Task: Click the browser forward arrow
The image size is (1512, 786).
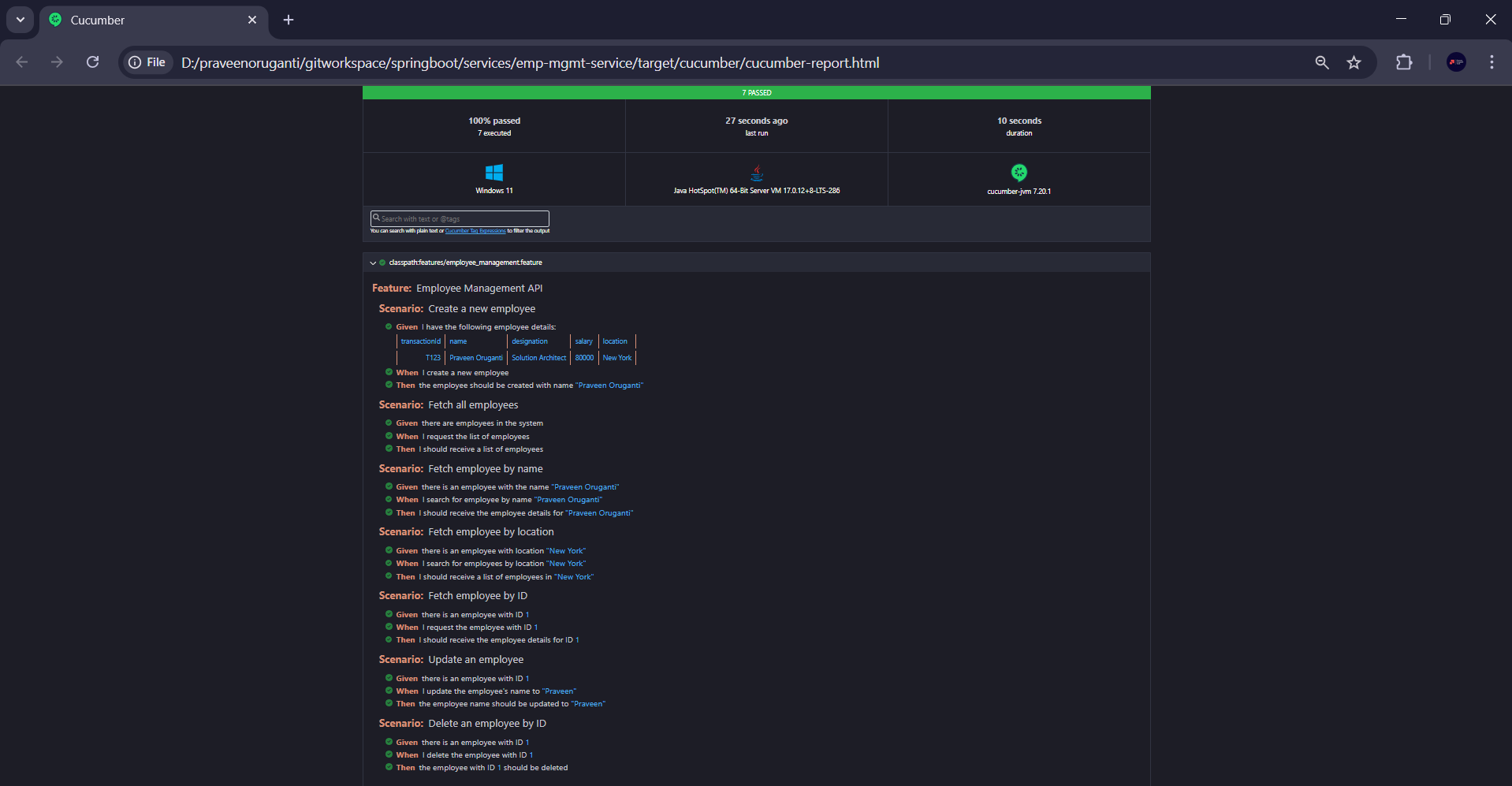Action: tap(57, 62)
